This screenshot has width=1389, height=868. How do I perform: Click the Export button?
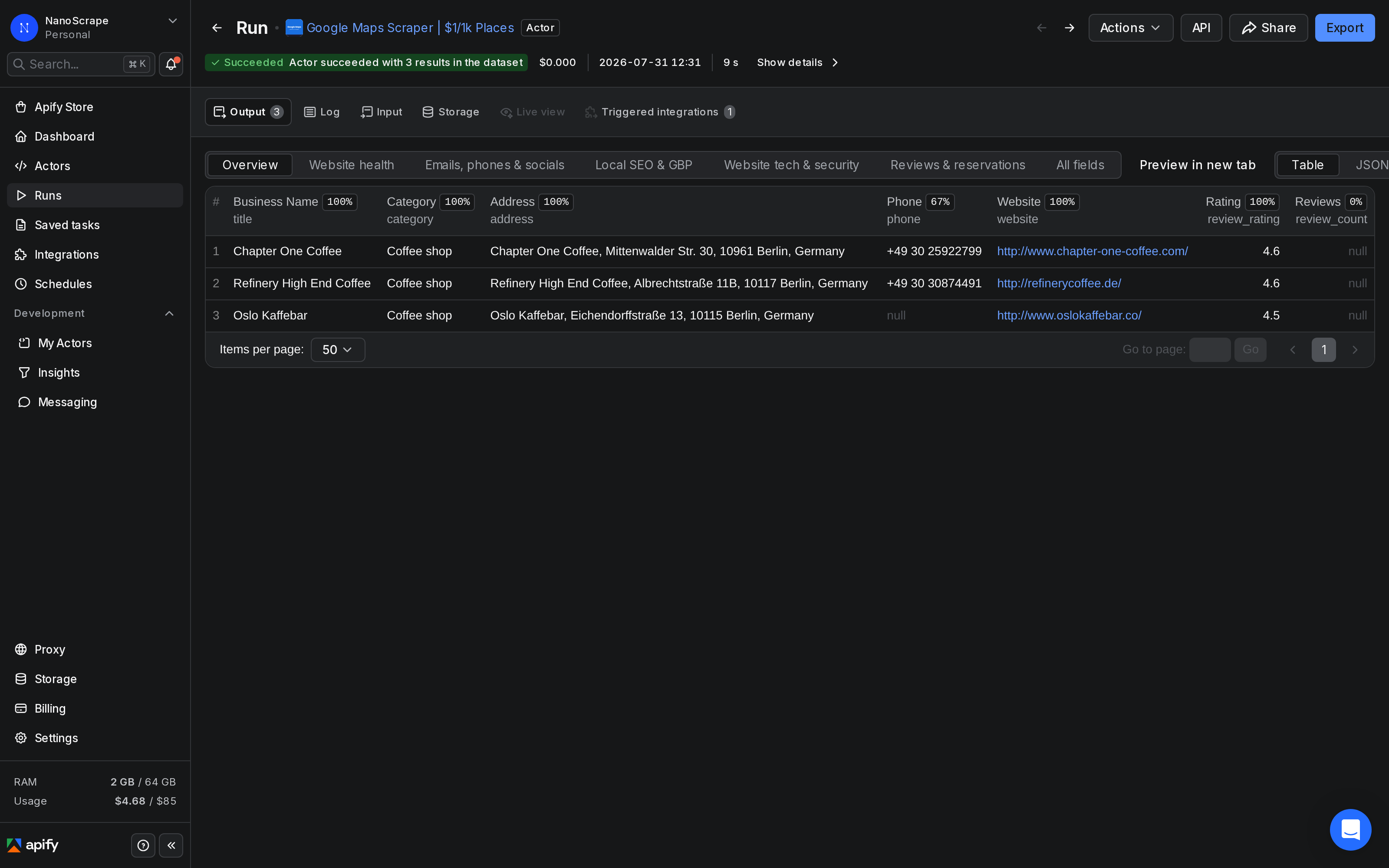1345,27
